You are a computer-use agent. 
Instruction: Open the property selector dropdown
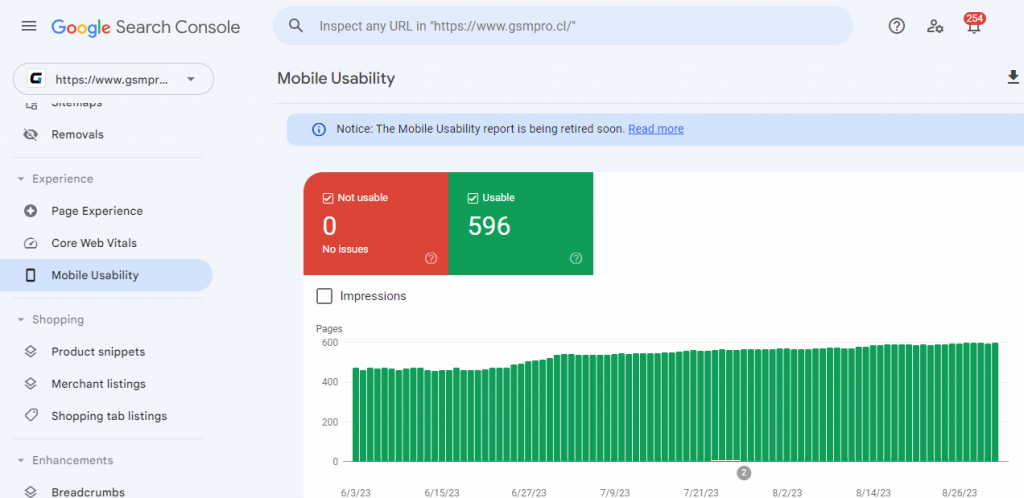[x=114, y=79]
